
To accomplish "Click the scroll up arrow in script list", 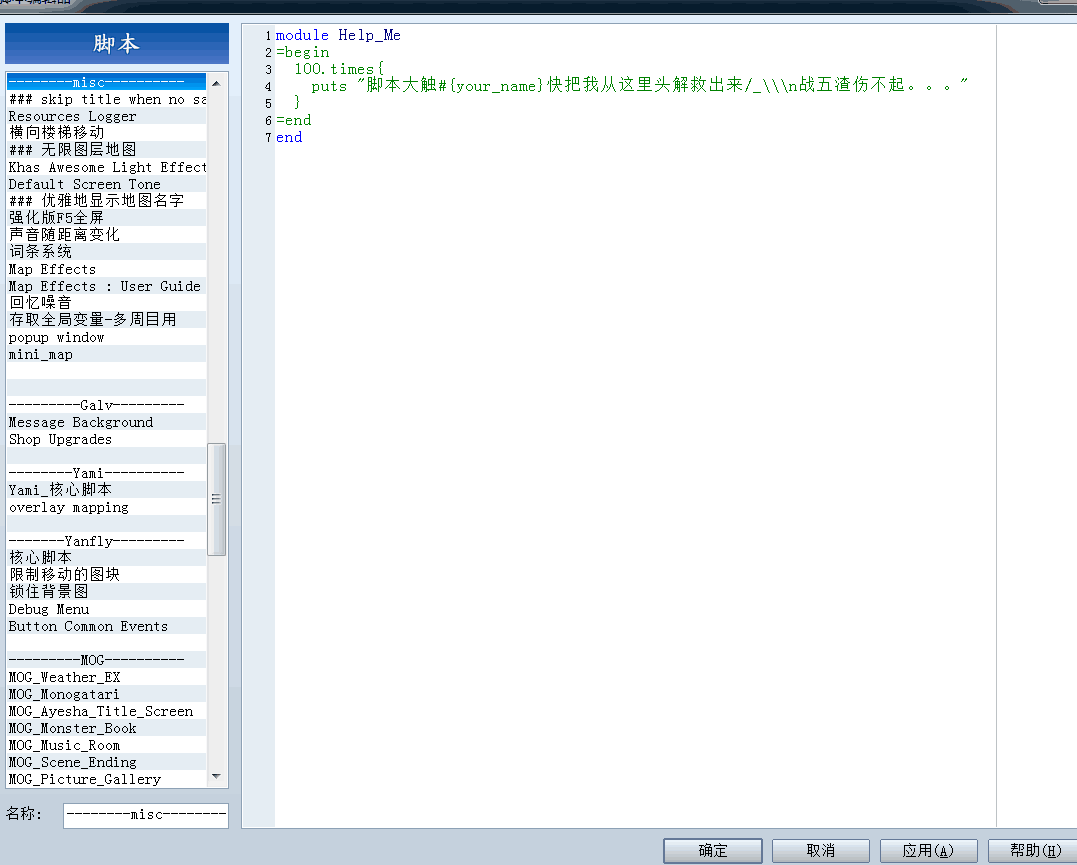I will click(216, 83).
